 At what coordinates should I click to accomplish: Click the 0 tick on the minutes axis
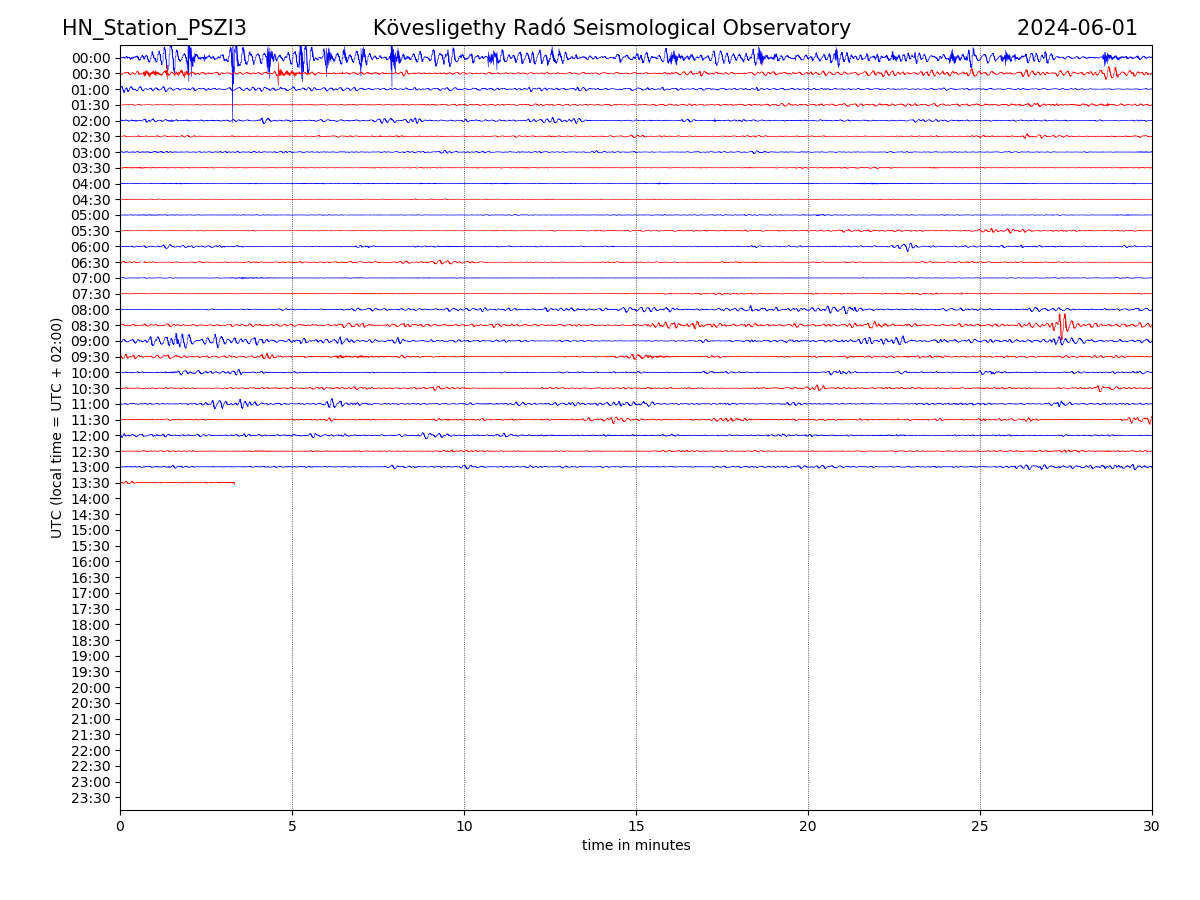click(x=120, y=826)
